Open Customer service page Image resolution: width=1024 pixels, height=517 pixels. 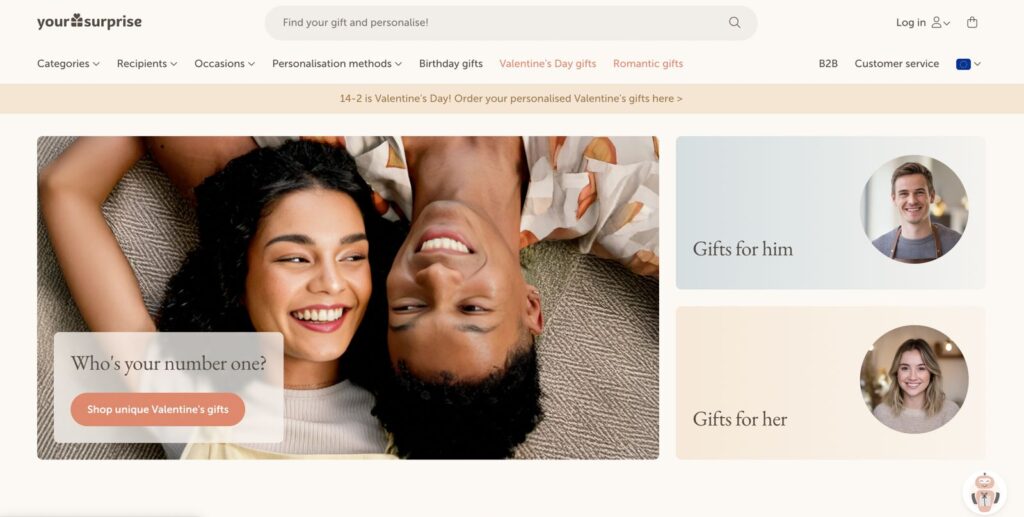(897, 63)
